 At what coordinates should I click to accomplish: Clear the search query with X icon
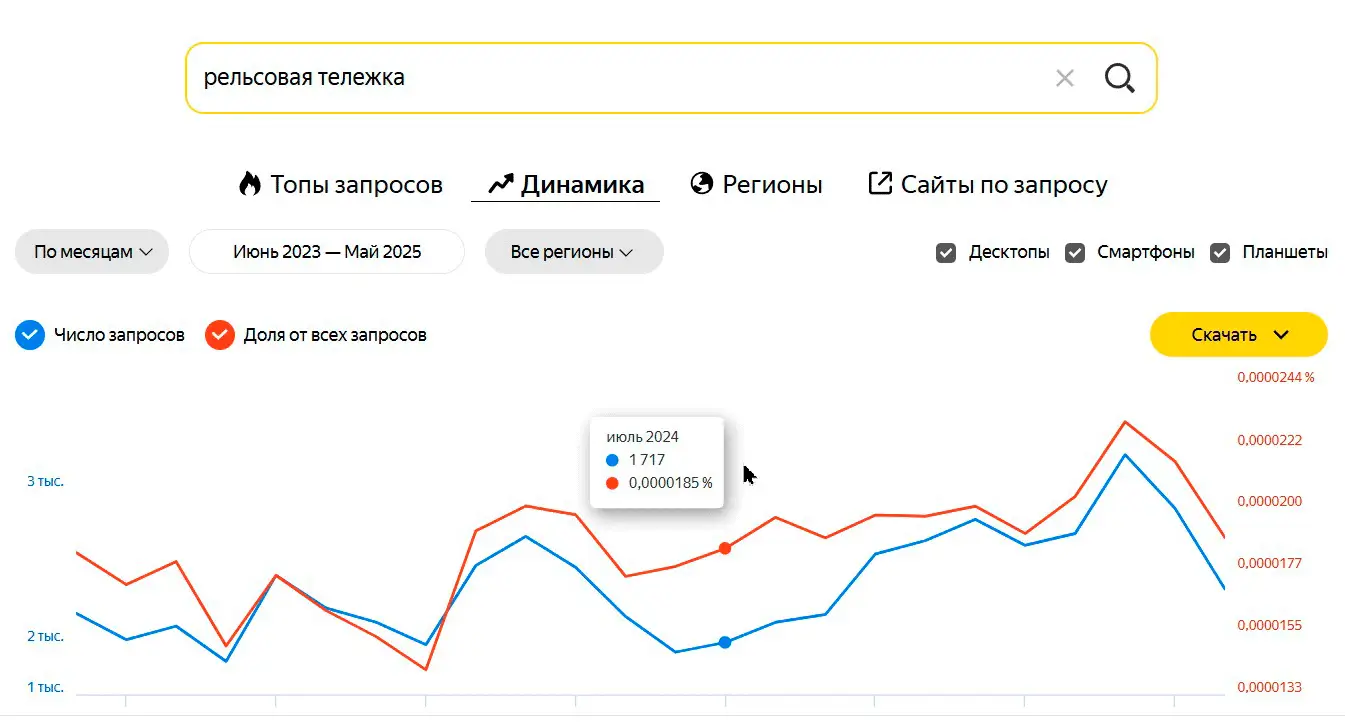1065,78
